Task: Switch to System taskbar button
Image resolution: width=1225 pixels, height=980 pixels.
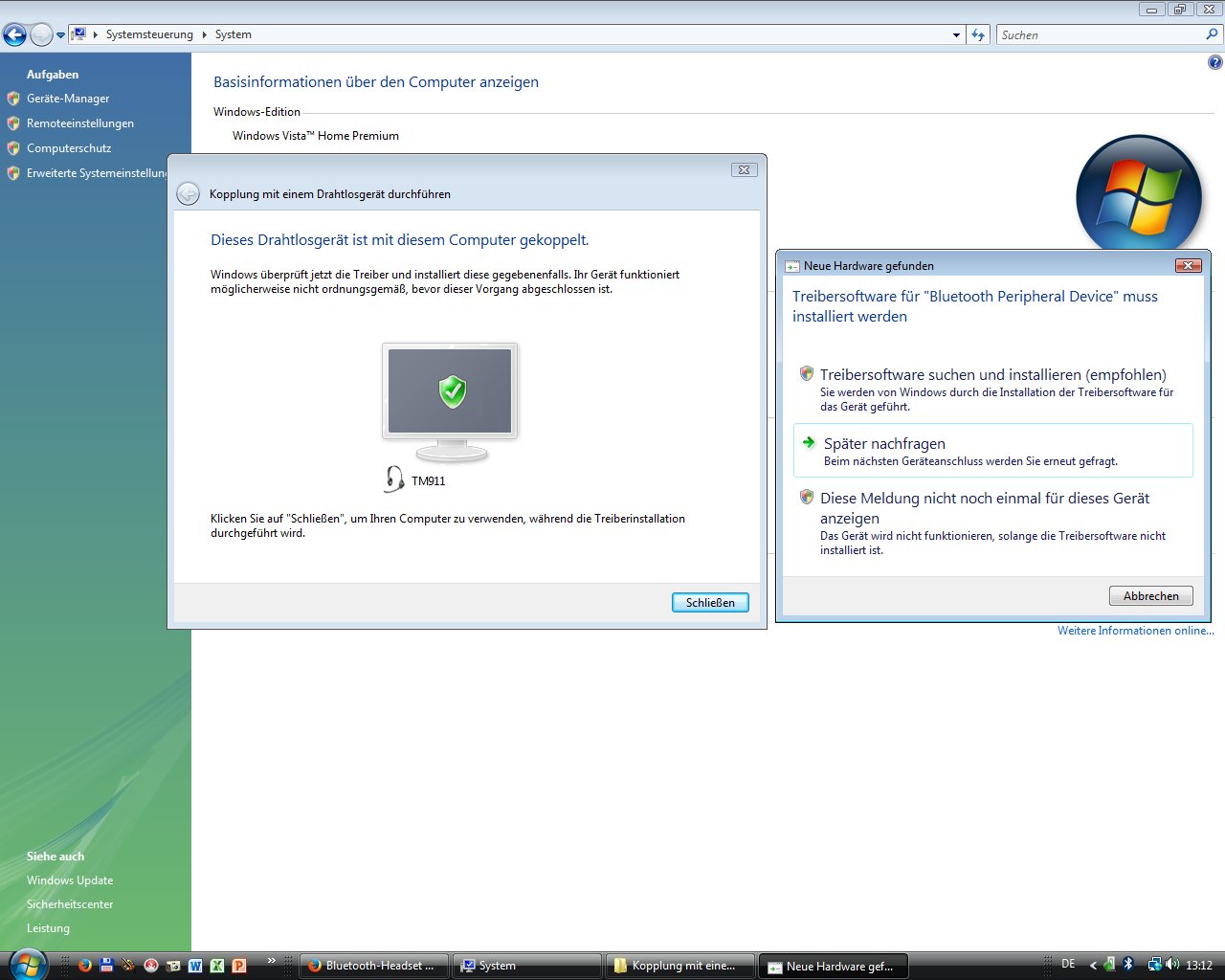Action: coord(527,966)
